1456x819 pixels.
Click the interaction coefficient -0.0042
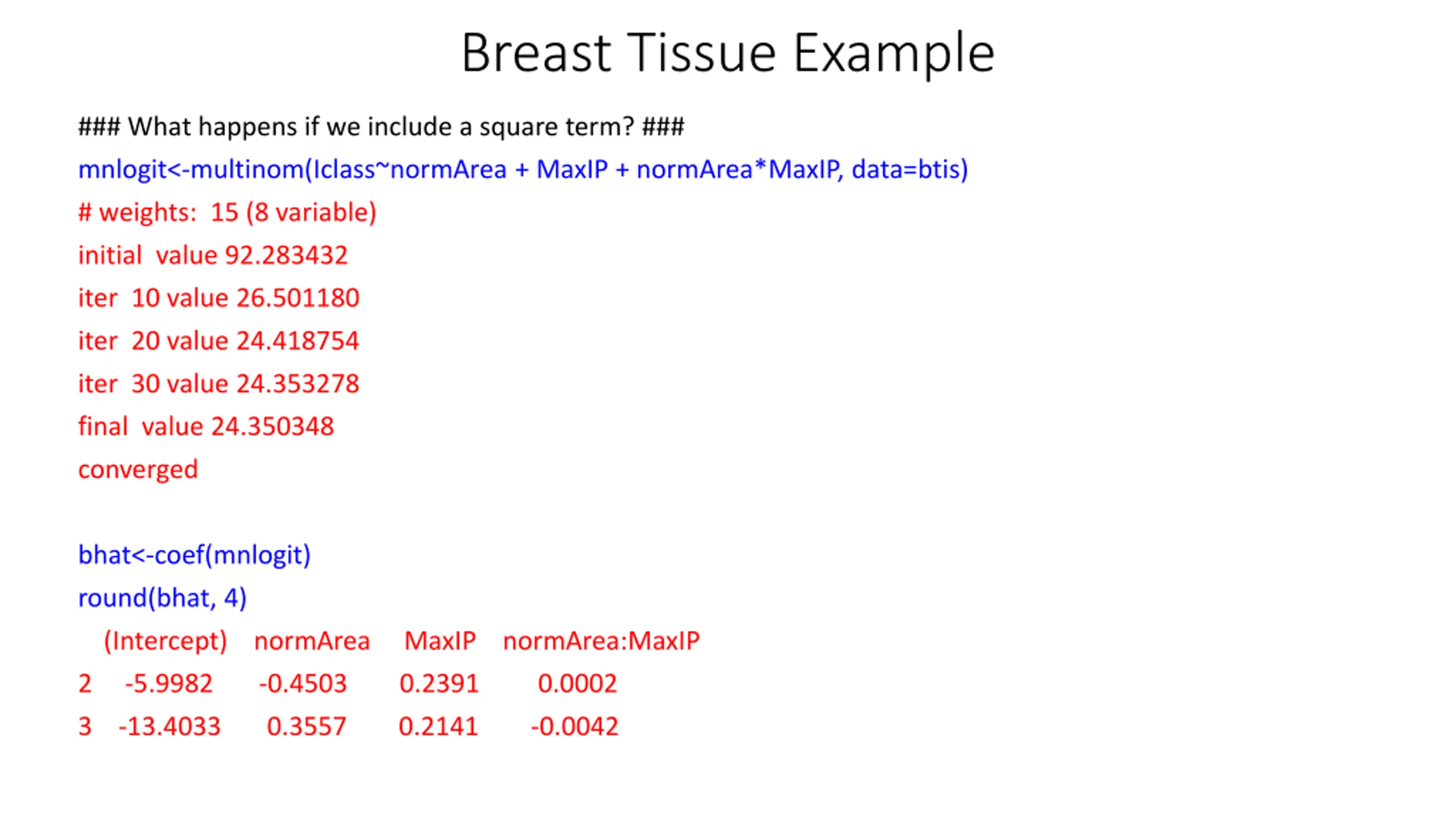tap(574, 727)
